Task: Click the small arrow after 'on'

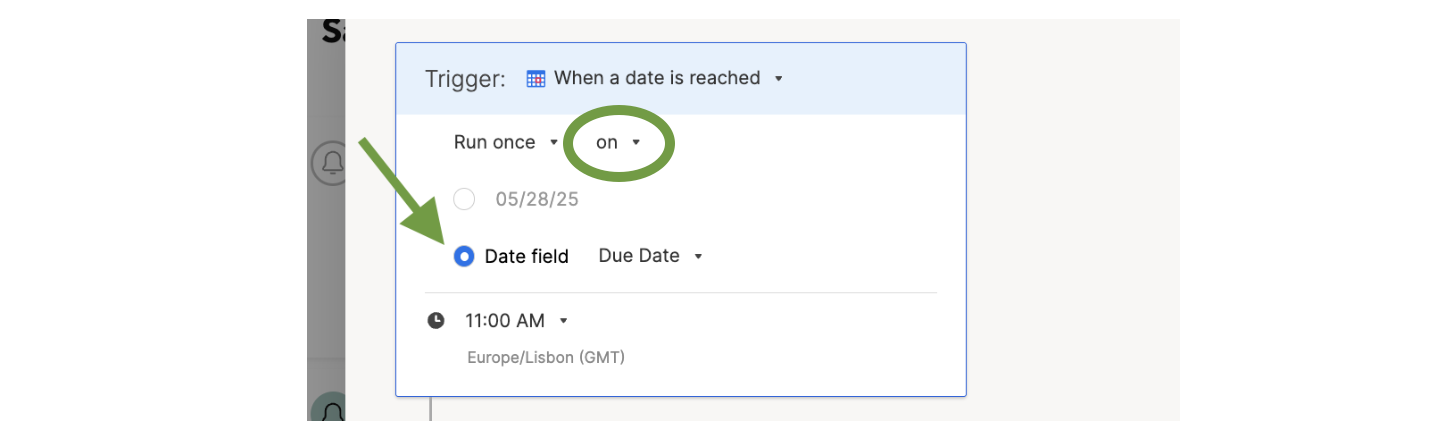Action: click(636, 143)
